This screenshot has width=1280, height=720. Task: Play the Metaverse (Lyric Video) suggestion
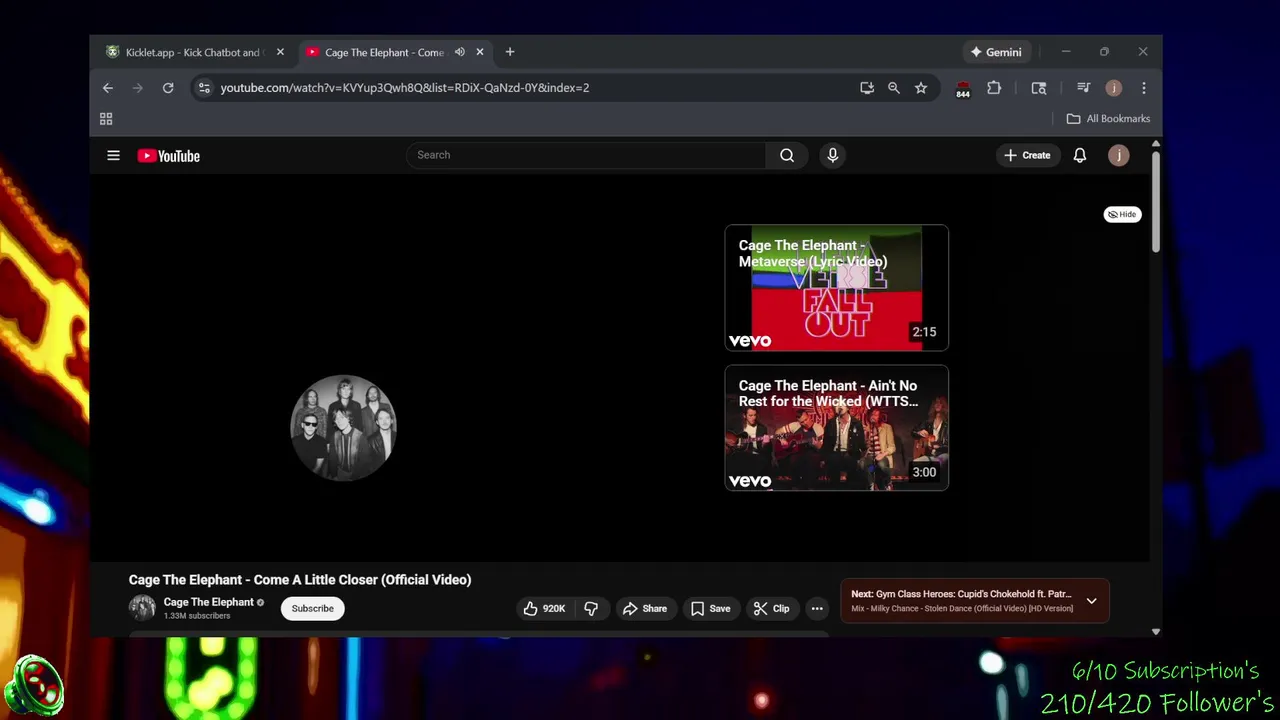(x=836, y=288)
